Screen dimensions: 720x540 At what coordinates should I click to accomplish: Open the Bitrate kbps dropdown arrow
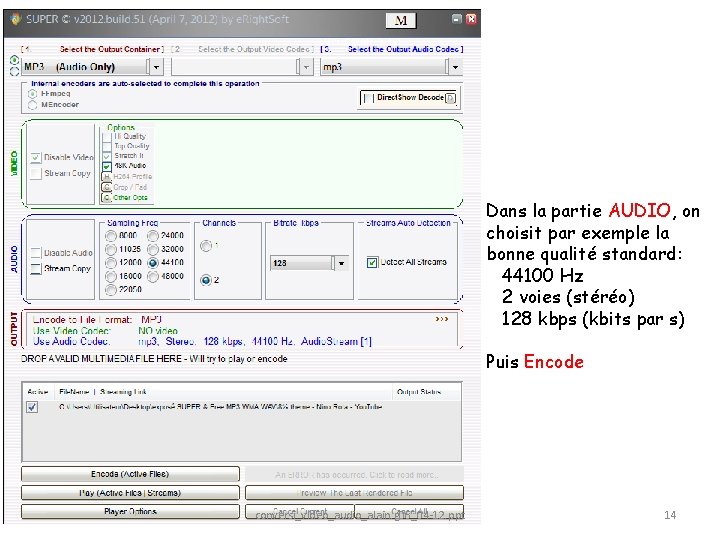pos(341,264)
